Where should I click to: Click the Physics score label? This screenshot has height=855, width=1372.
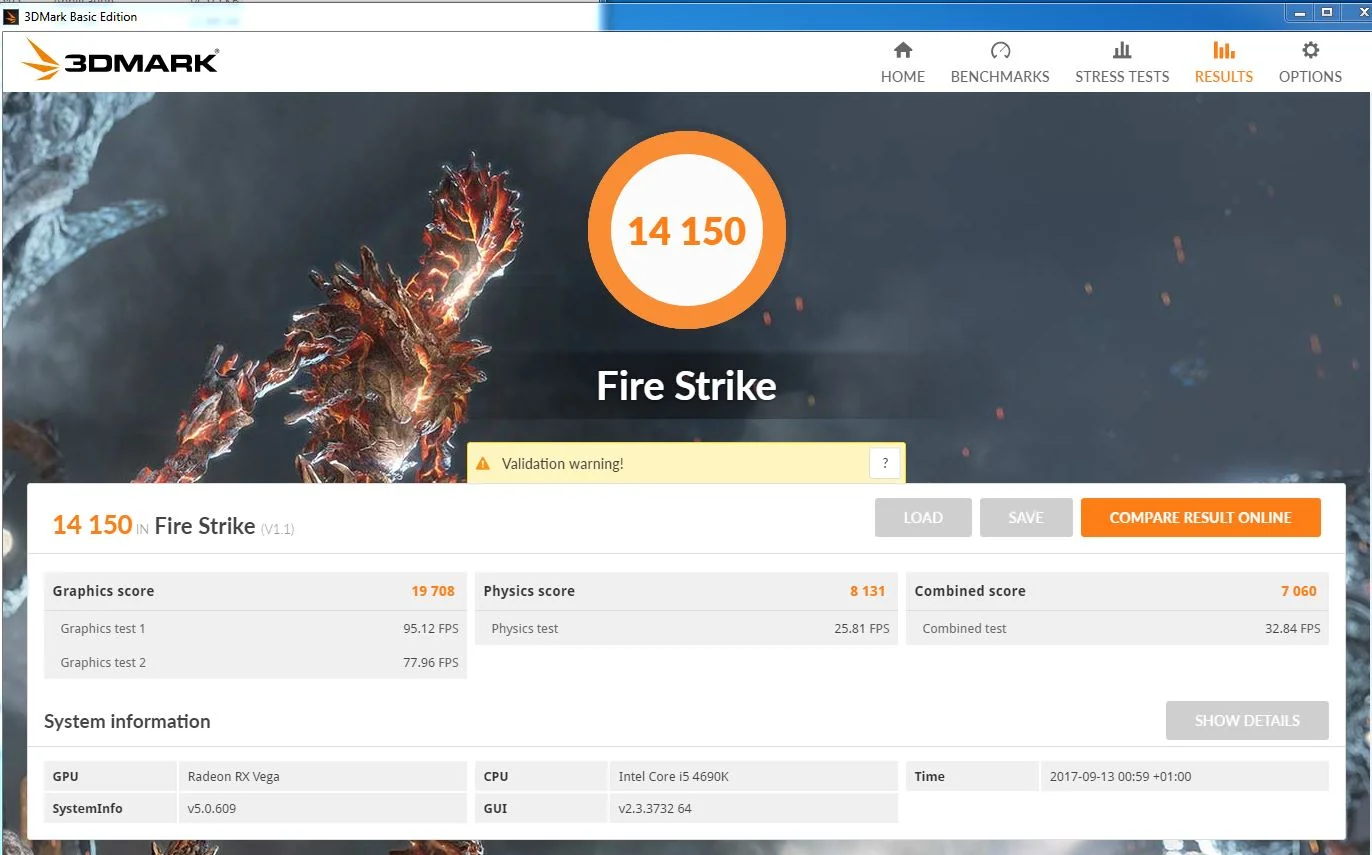click(x=529, y=591)
